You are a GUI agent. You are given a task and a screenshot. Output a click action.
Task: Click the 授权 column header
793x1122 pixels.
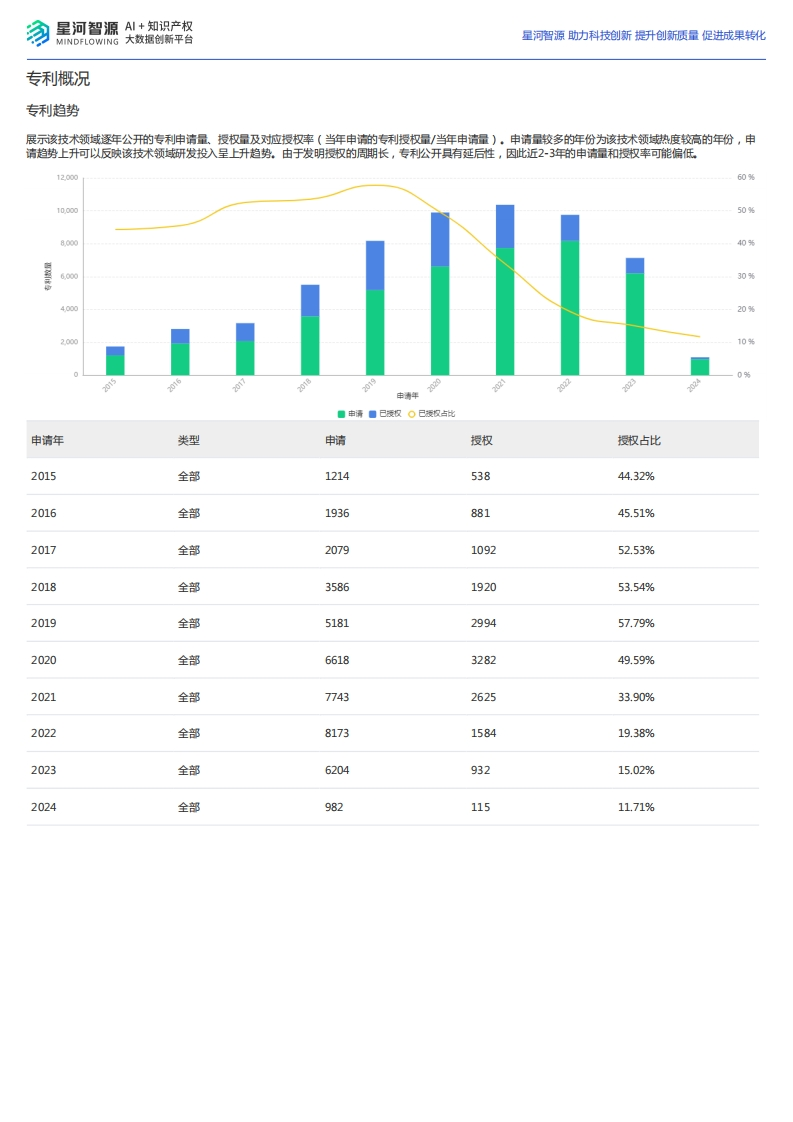(x=482, y=440)
